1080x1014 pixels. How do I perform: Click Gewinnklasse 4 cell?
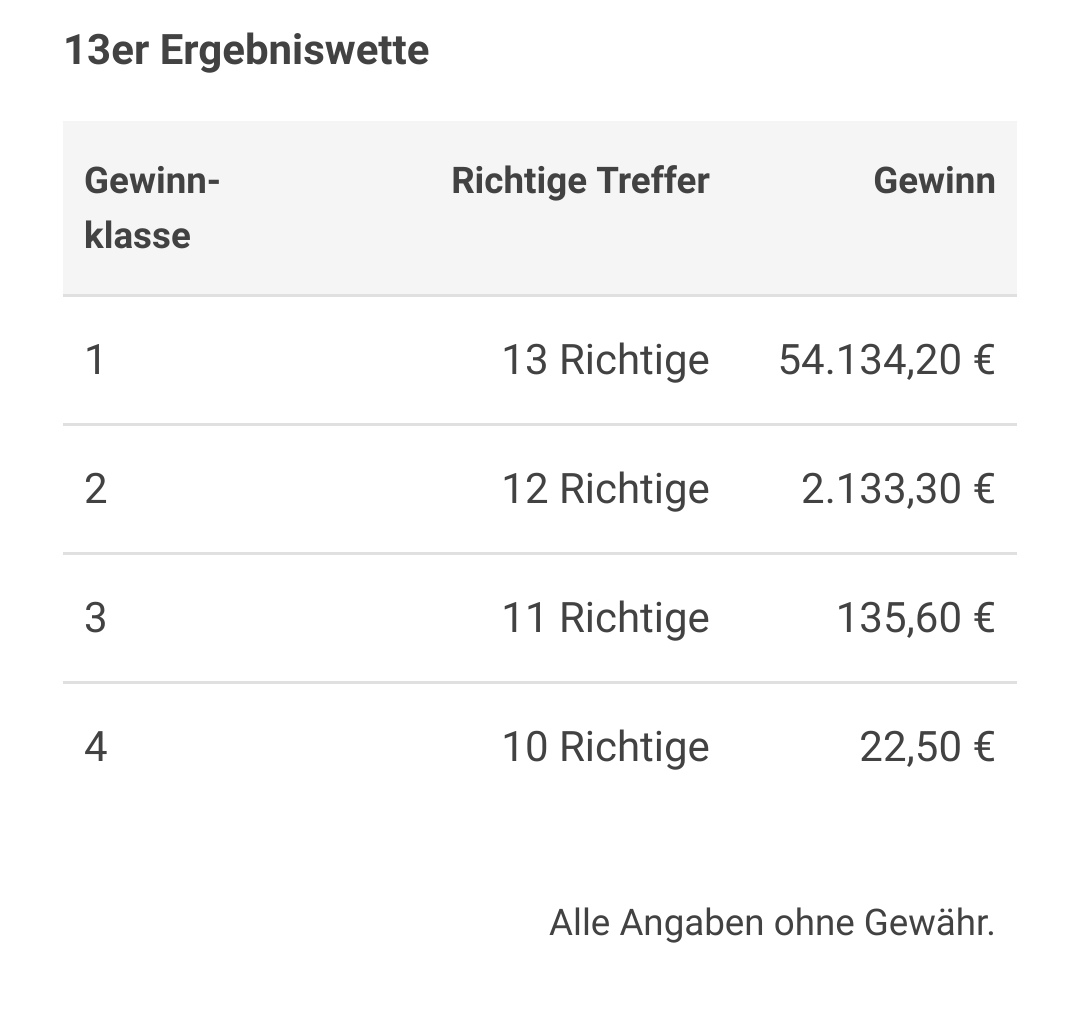tap(96, 747)
